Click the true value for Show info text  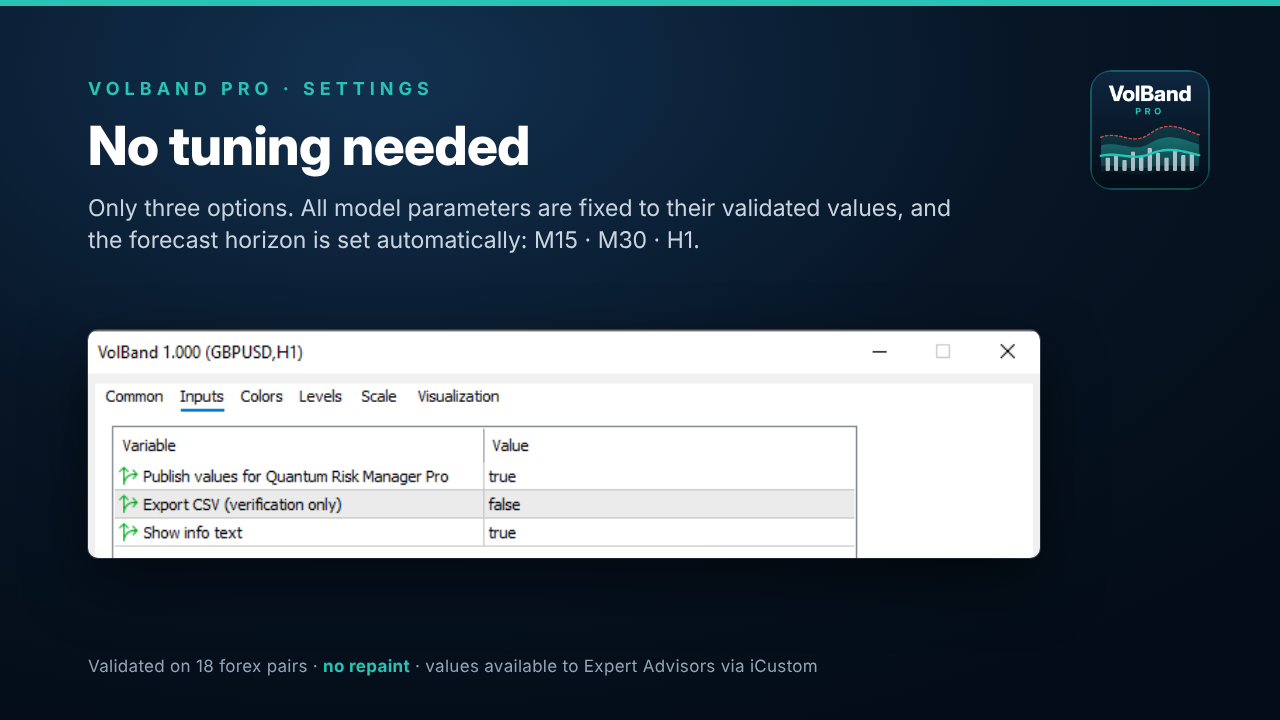pyautogui.click(x=502, y=533)
